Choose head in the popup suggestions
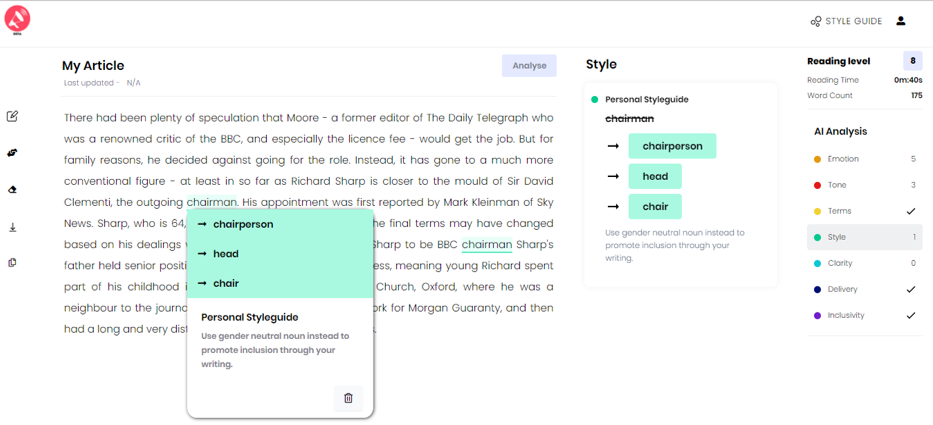The image size is (933, 425). [280, 254]
